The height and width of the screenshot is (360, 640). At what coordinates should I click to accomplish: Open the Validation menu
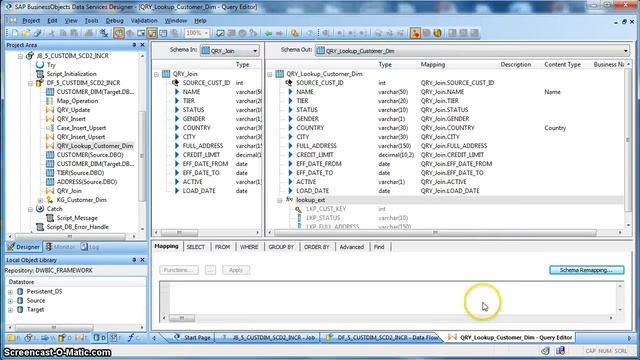coord(144,20)
